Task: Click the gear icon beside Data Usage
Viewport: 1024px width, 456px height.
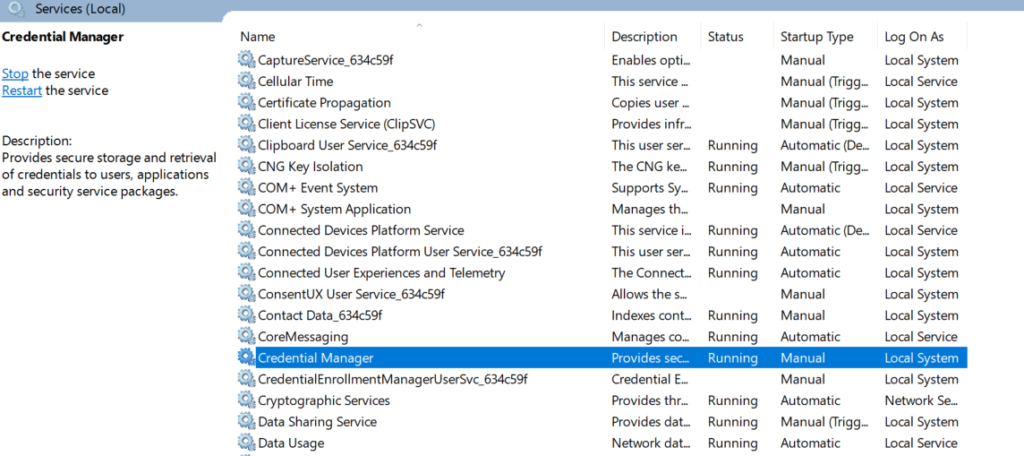Action: [246, 443]
